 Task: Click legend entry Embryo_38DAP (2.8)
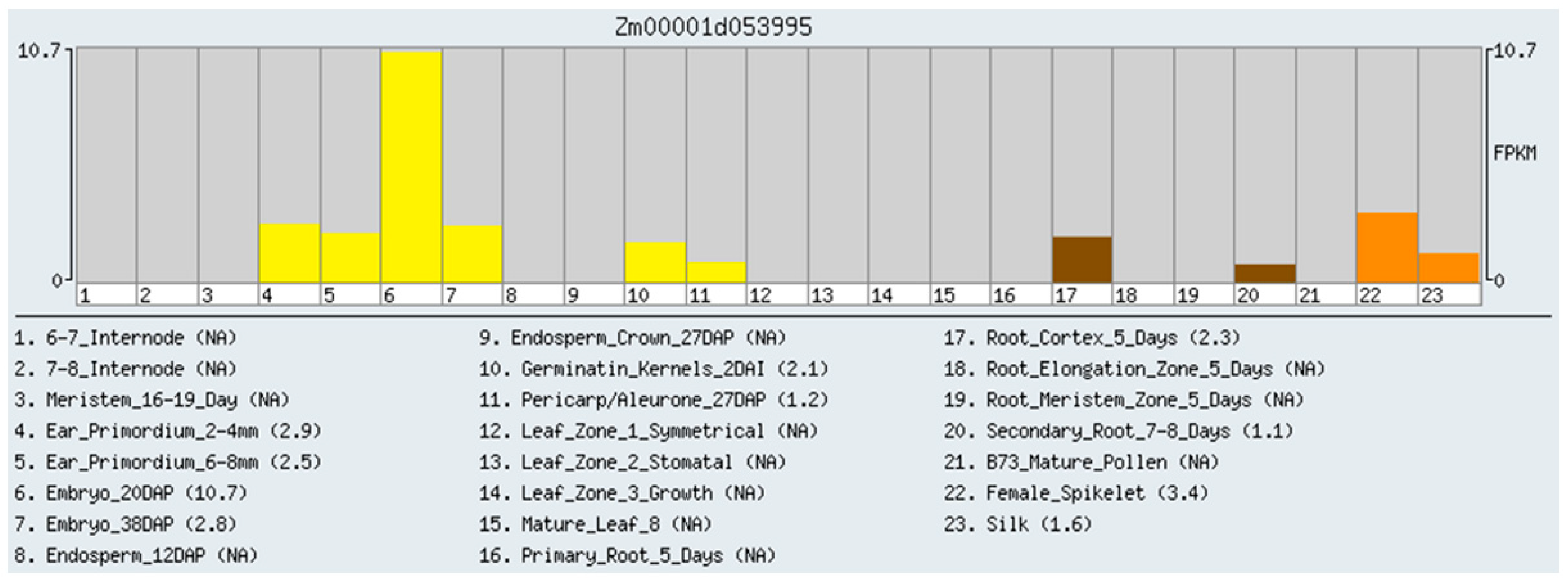(125, 524)
